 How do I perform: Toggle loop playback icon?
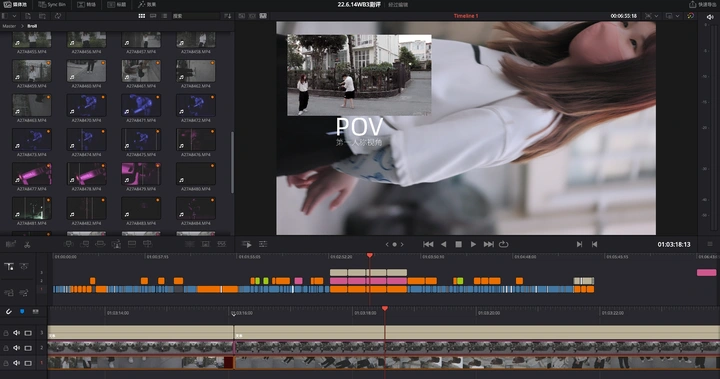[x=504, y=244]
